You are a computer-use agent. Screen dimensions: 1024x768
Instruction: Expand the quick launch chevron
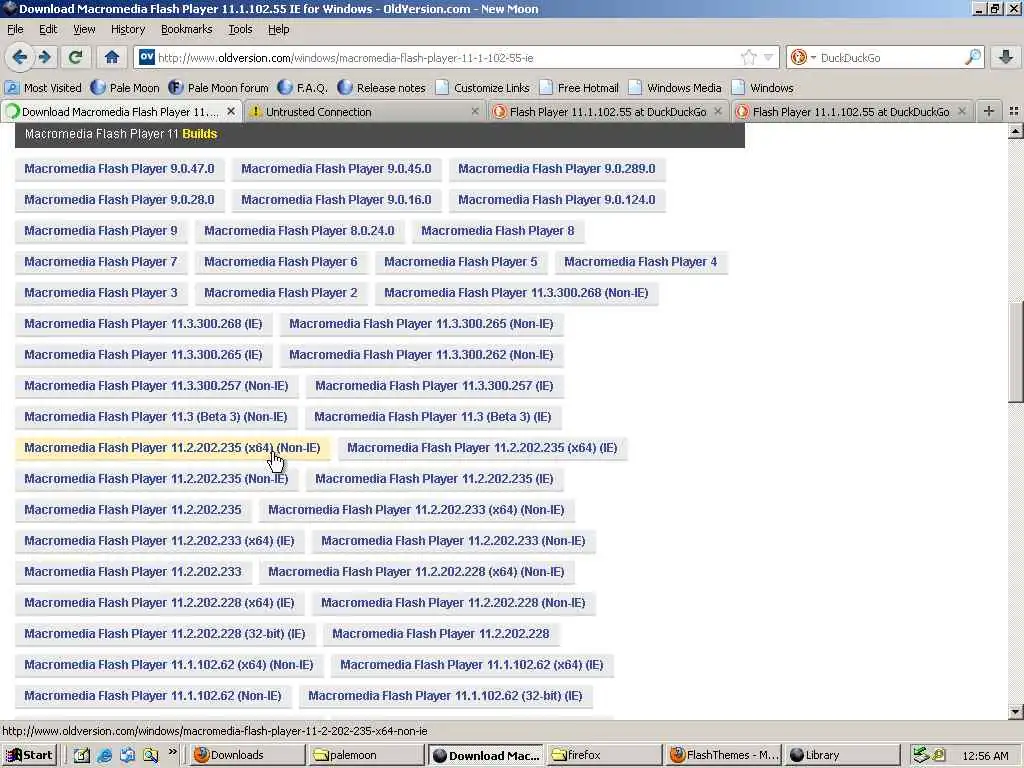click(x=172, y=752)
